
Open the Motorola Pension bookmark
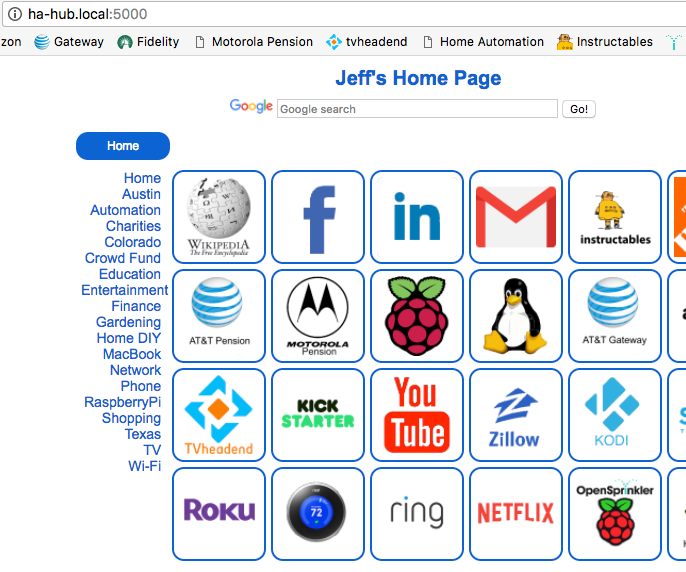(x=254, y=42)
